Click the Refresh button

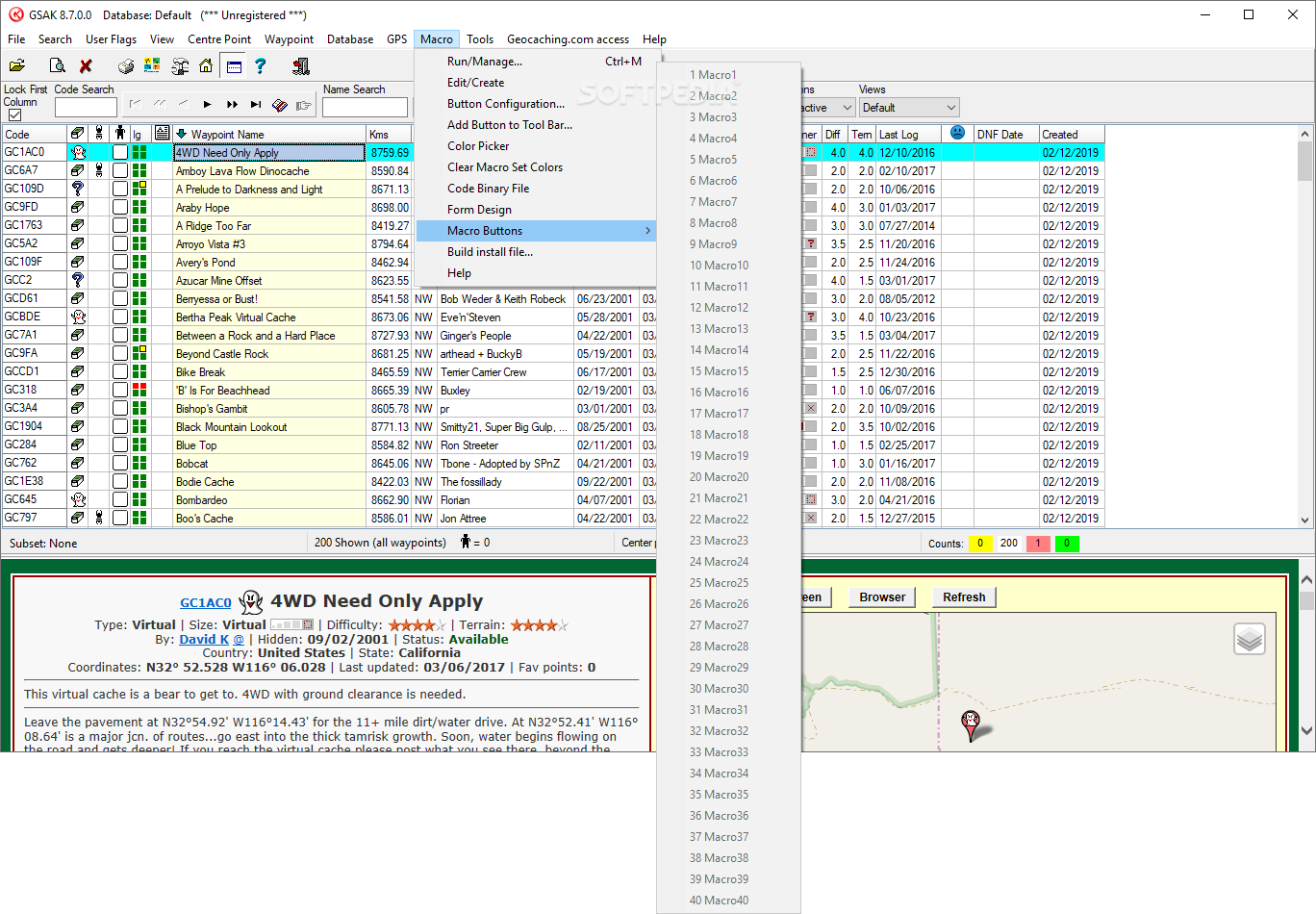click(x=964, y=597)
